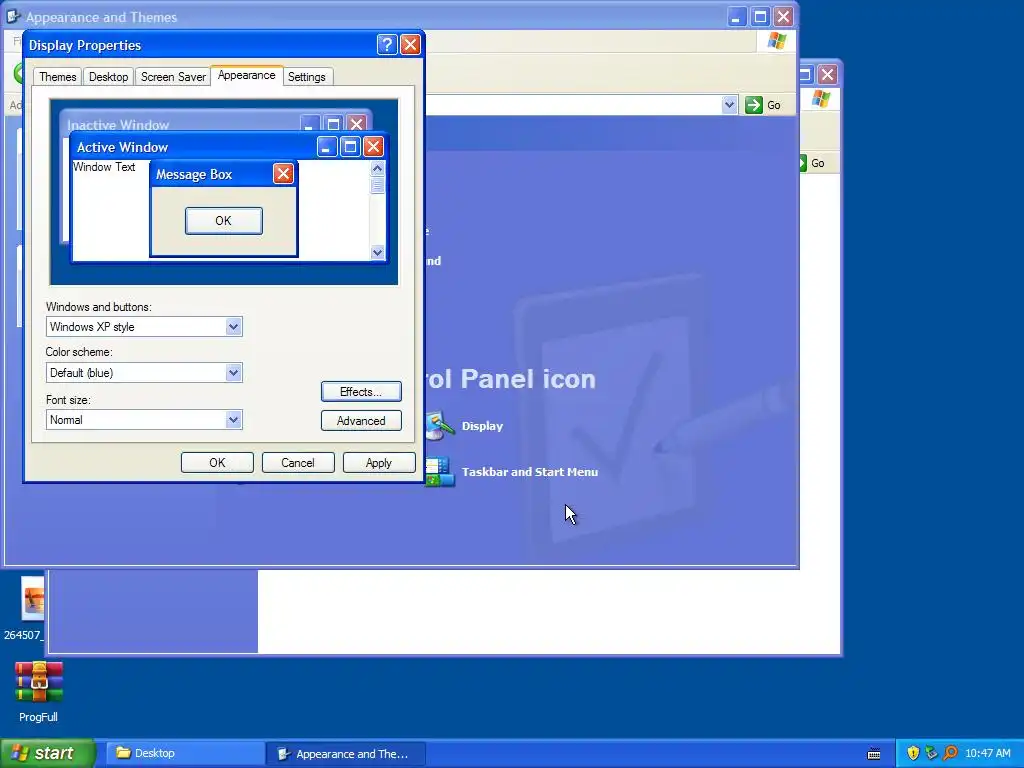
Task: Click the Go button in the back window
Action: pos(812,163)
